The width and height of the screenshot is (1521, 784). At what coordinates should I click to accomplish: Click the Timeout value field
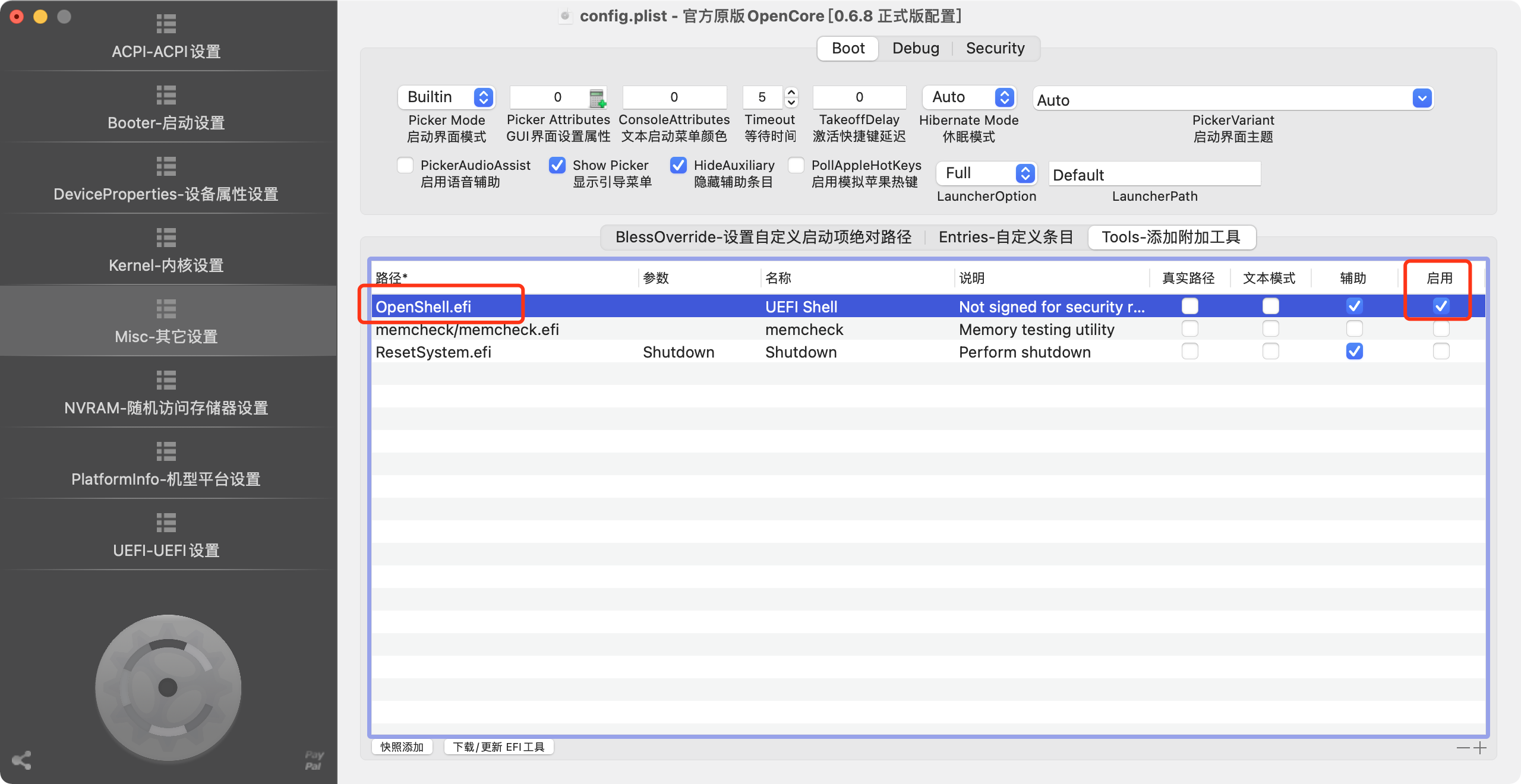pos(762,97)
